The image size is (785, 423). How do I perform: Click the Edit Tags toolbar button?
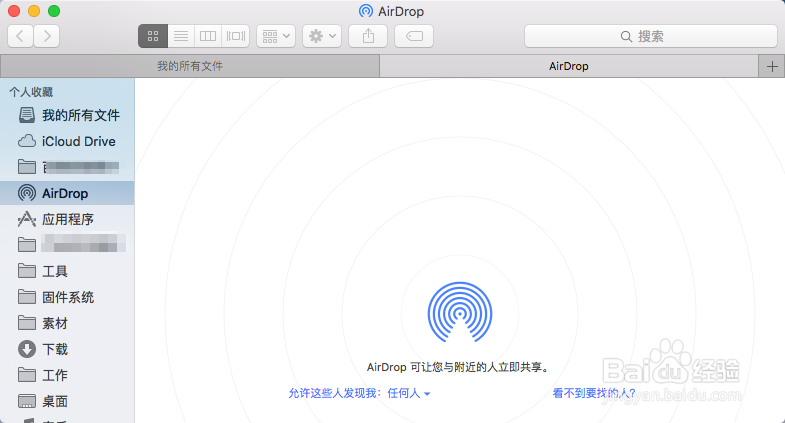[x=414, y=36]
